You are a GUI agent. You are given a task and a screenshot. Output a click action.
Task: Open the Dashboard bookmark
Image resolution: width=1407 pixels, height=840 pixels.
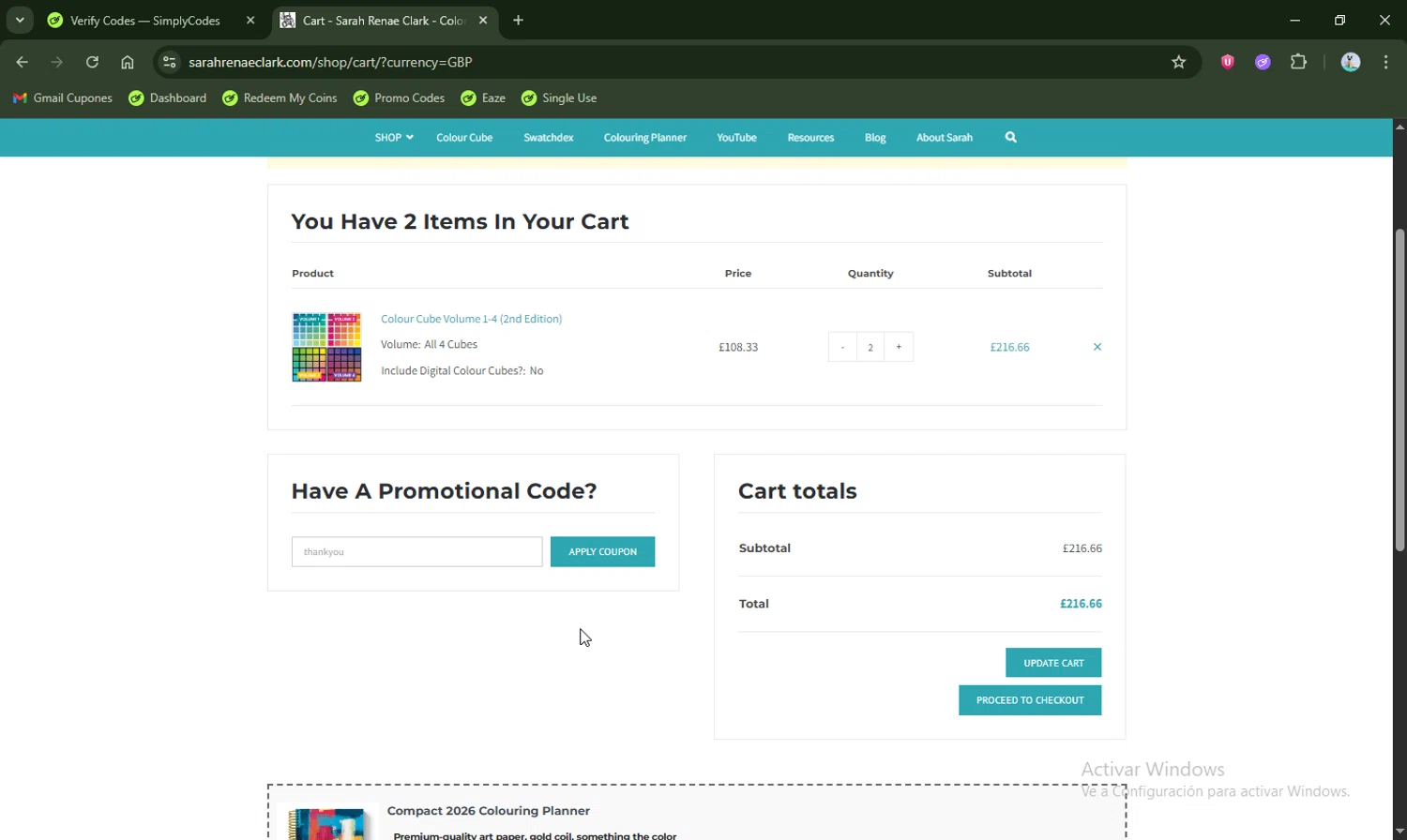[x=168, y=97]
